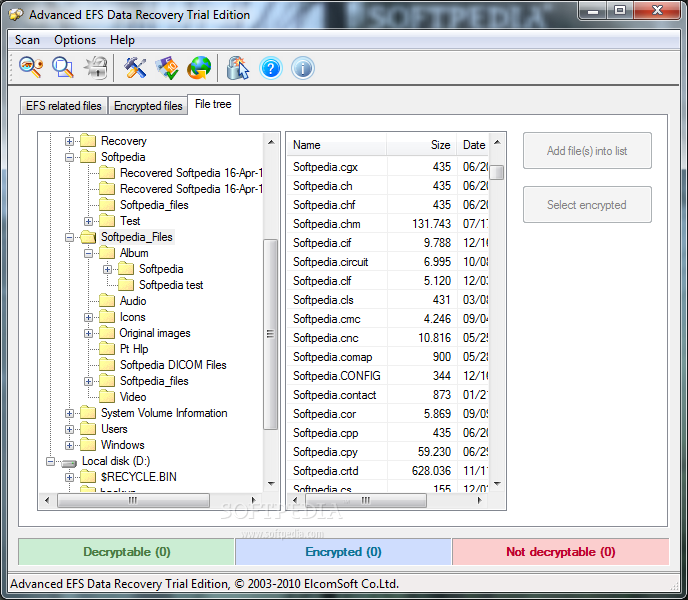Screen dimensions: 688x600
Task: Select the File tree tab
Action: click(x=213, y=104)
